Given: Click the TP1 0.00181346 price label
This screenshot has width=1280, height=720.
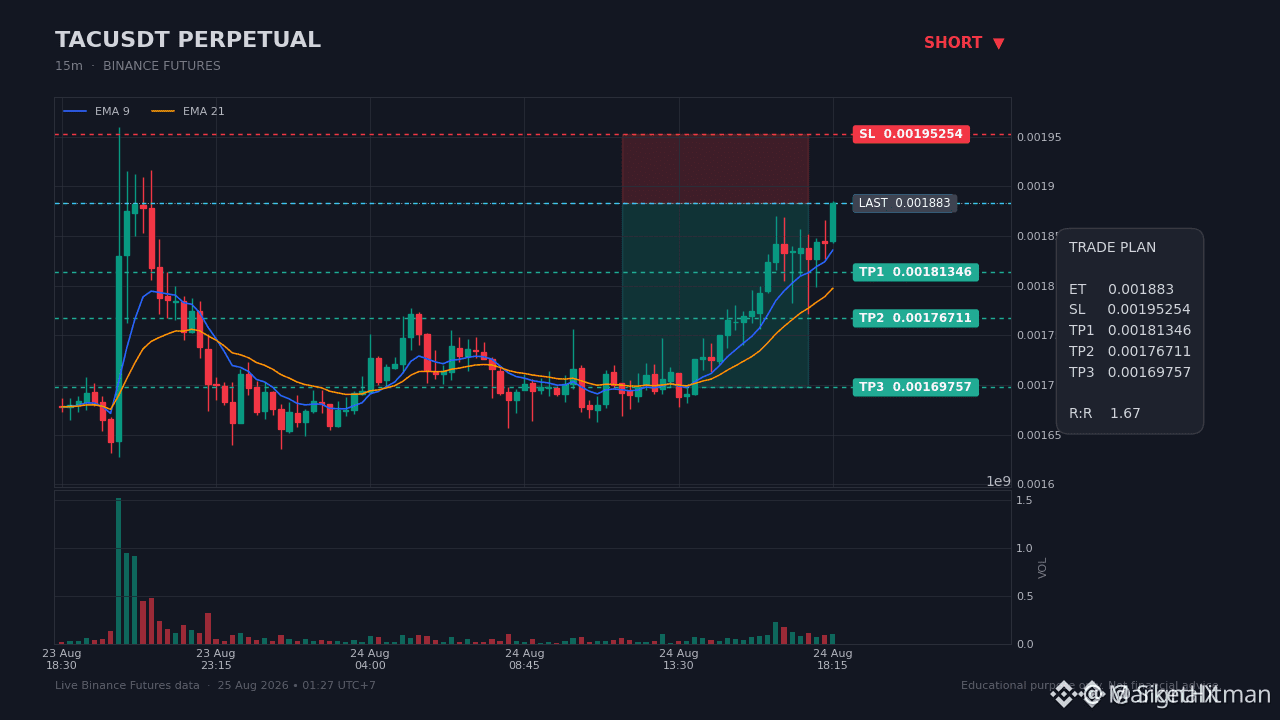Looking at the screenshot, I should point(915,272).
